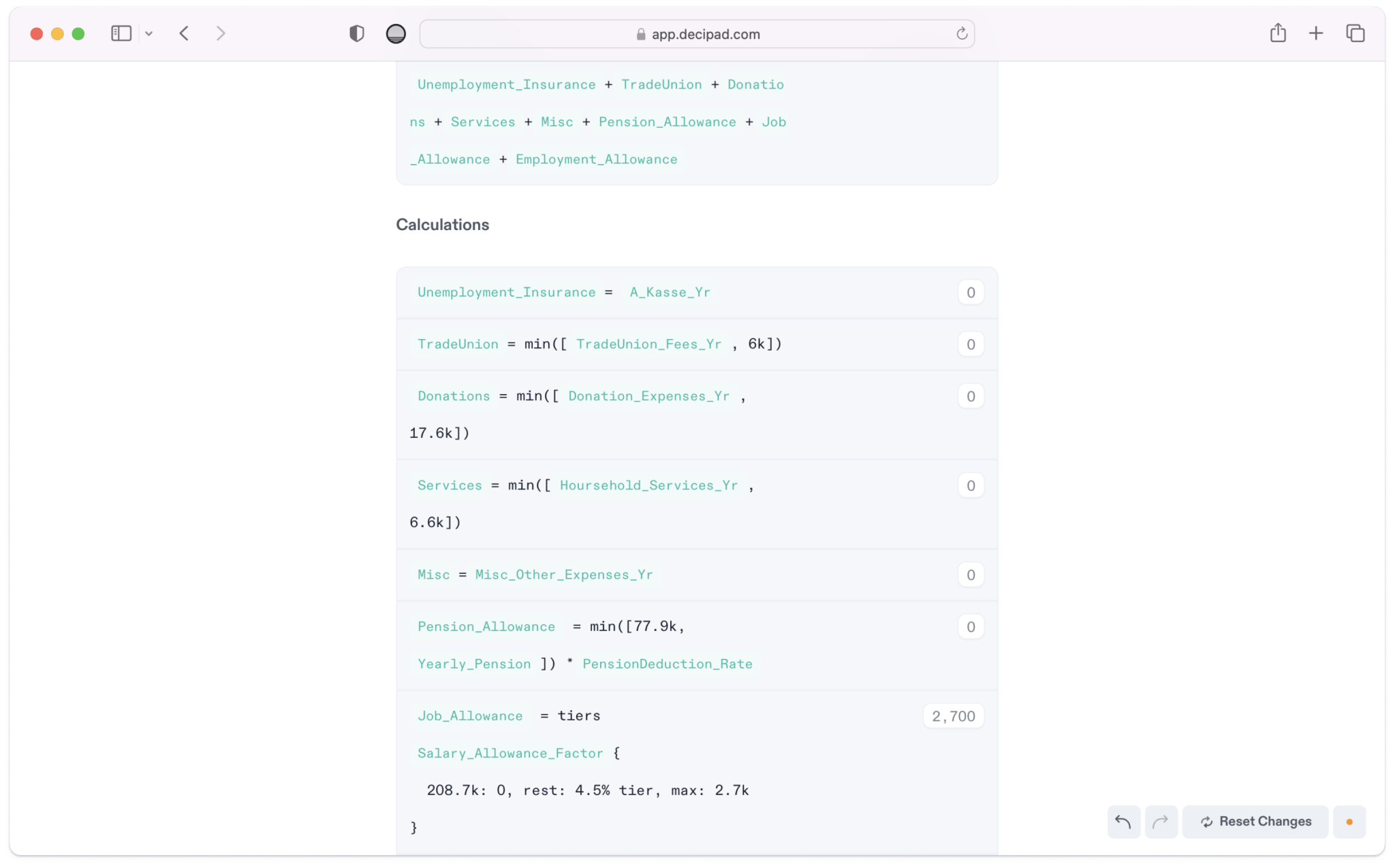1395x868 pixels.
Task: Click the result 0 for Misc
Action: coord(971,575)
